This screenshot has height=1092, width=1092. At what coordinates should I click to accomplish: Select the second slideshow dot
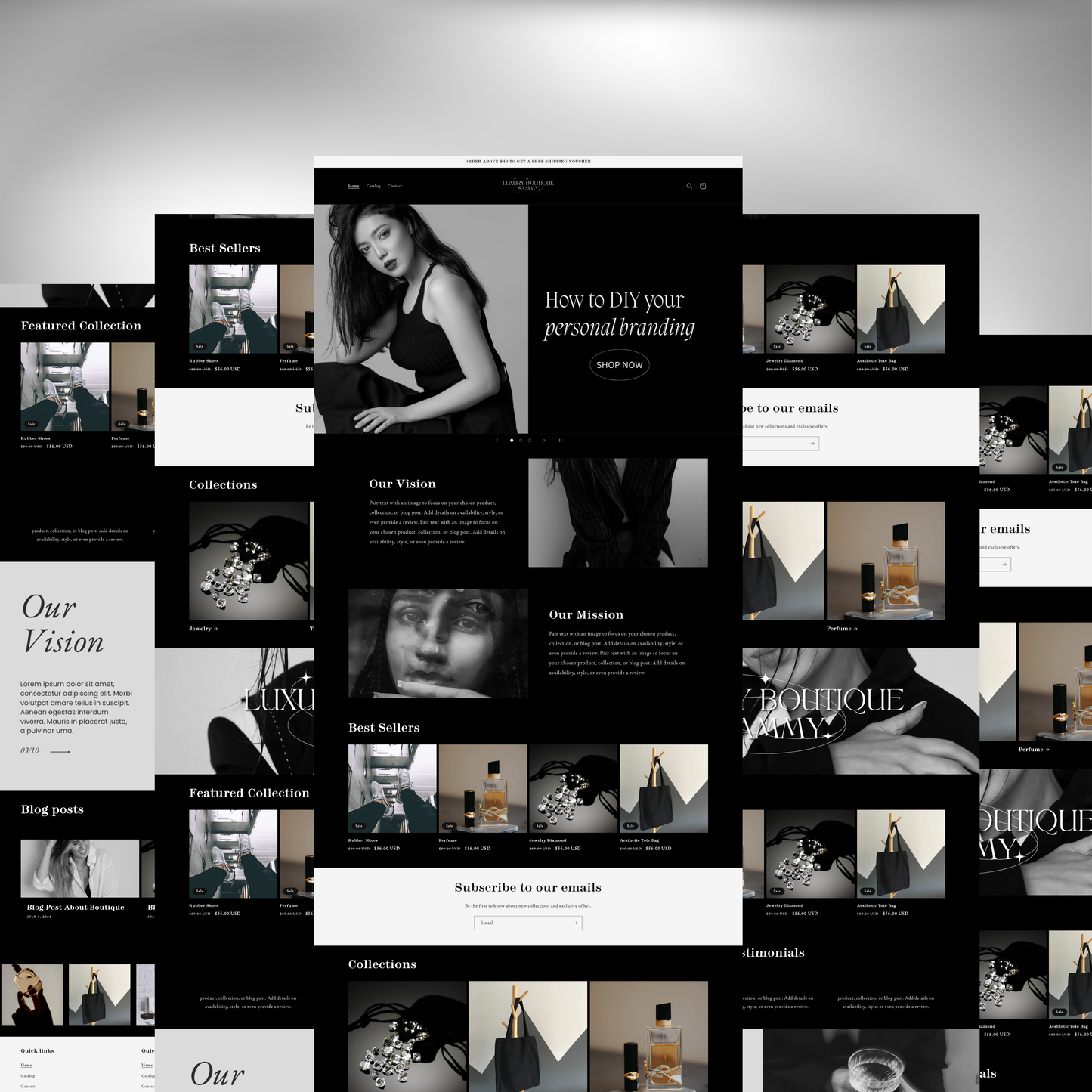(x=521, y=440)
